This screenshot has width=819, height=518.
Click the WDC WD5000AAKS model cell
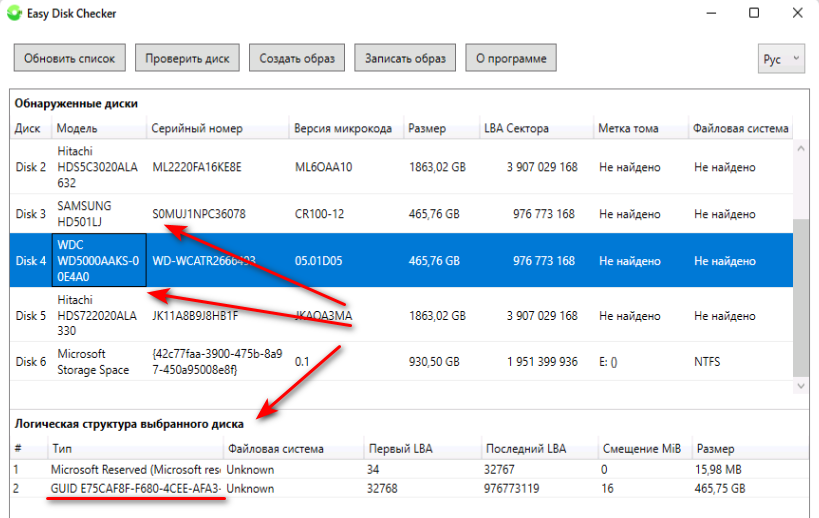[99, 261]
